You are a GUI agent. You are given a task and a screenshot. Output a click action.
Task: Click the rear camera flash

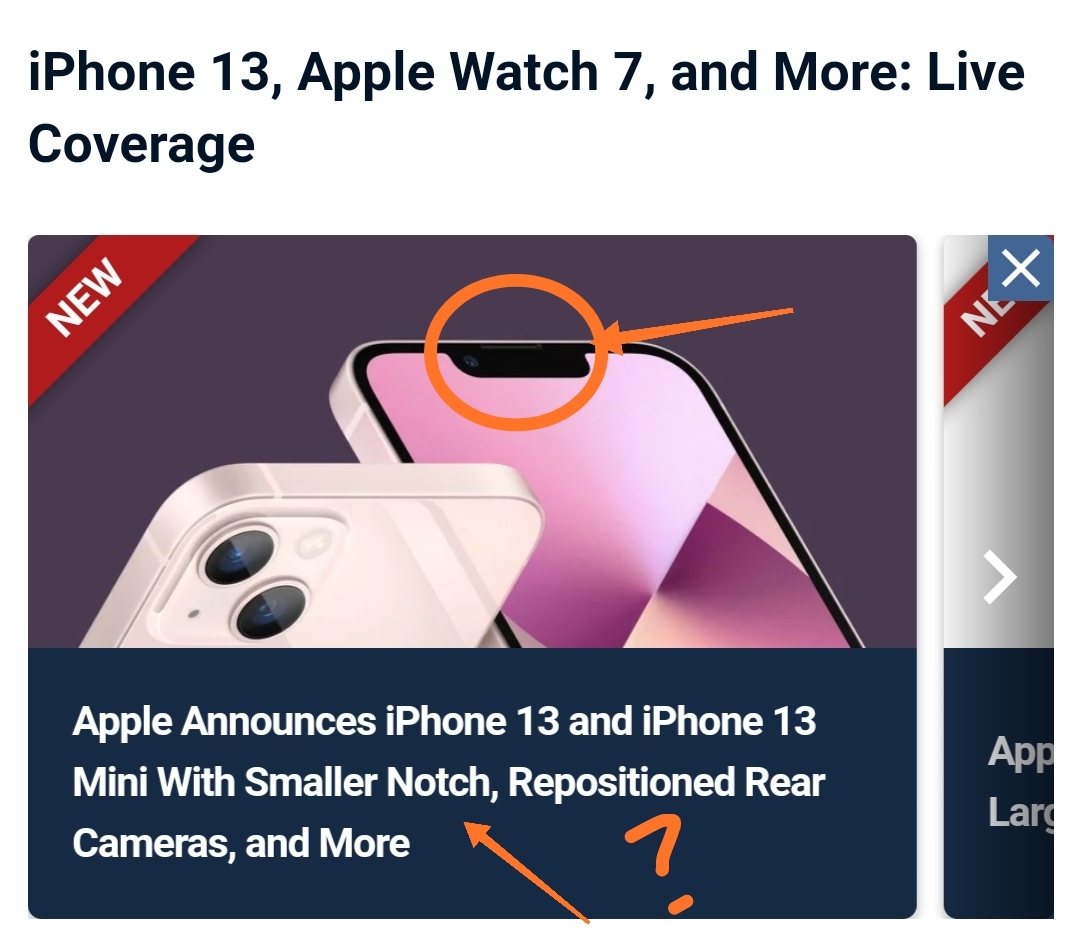click(313, 542)
